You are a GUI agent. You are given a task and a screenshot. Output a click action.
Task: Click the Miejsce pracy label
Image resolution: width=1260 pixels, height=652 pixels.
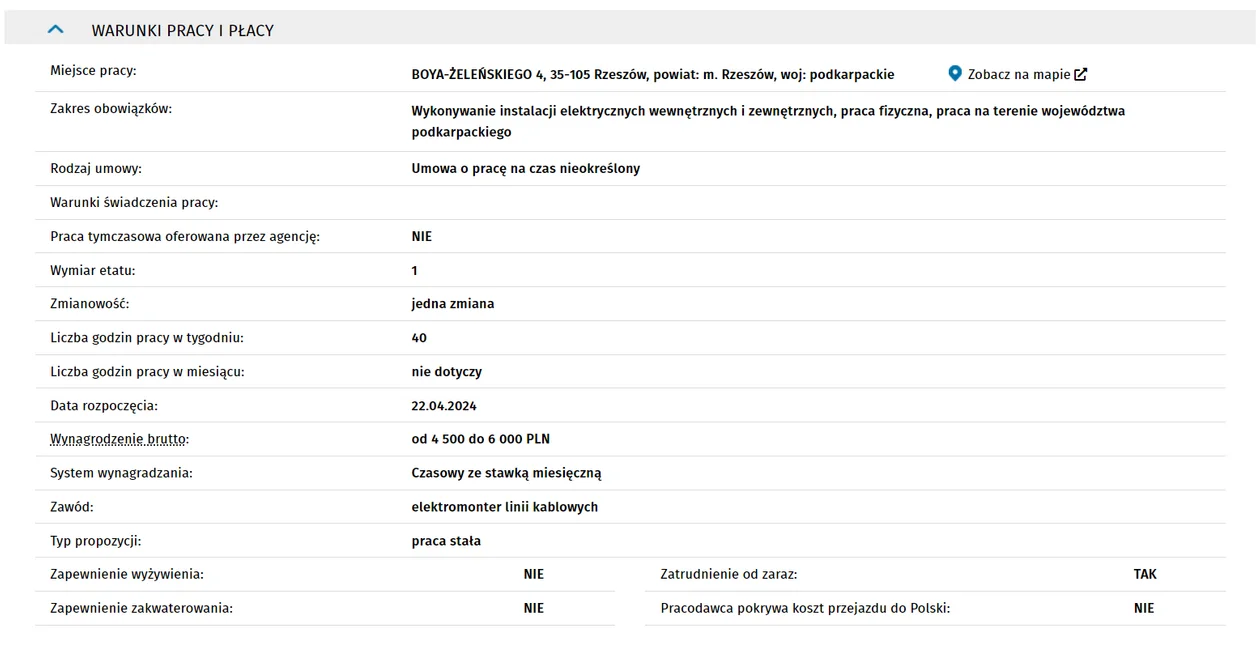coord(93,70)
